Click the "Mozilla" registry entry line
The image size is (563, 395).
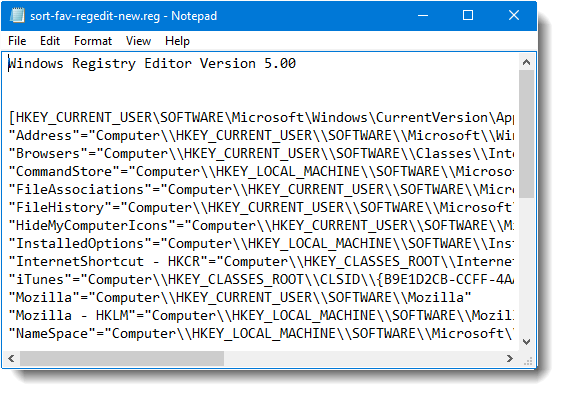click(239, 297)
